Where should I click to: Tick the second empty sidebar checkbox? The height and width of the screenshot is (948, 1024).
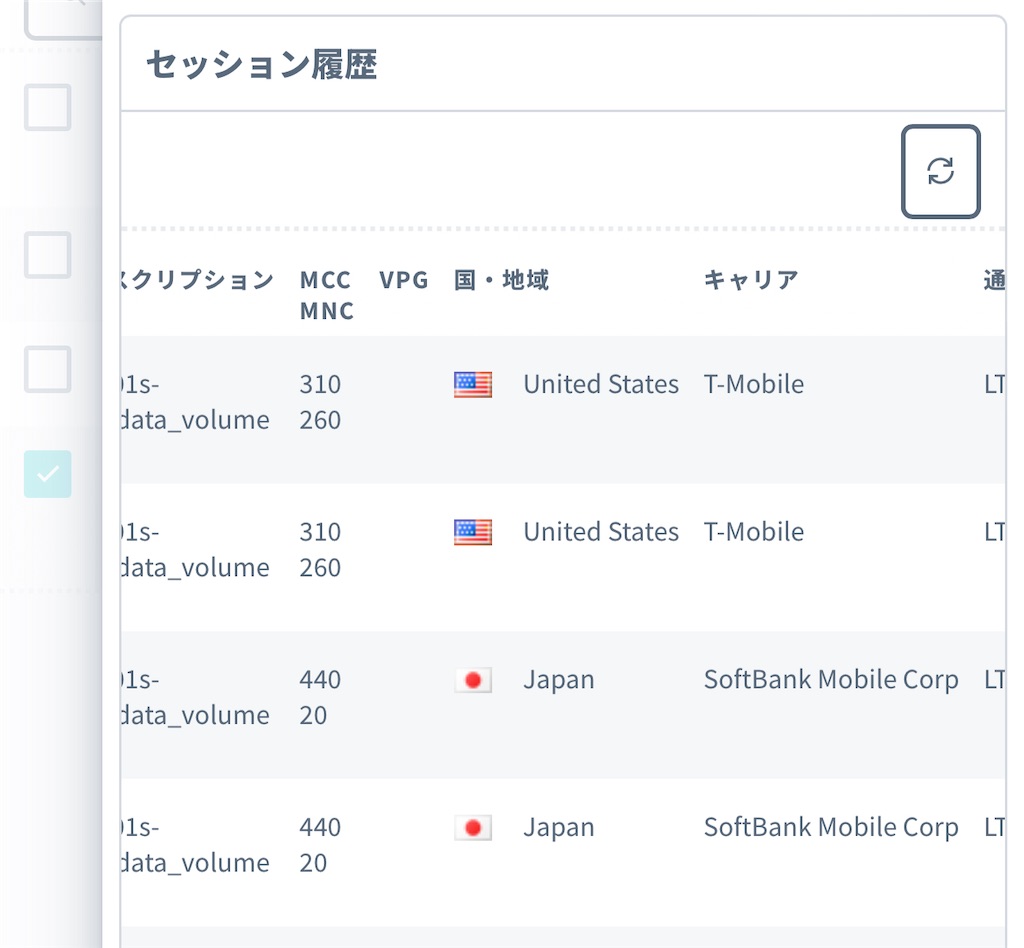point(48,255)
